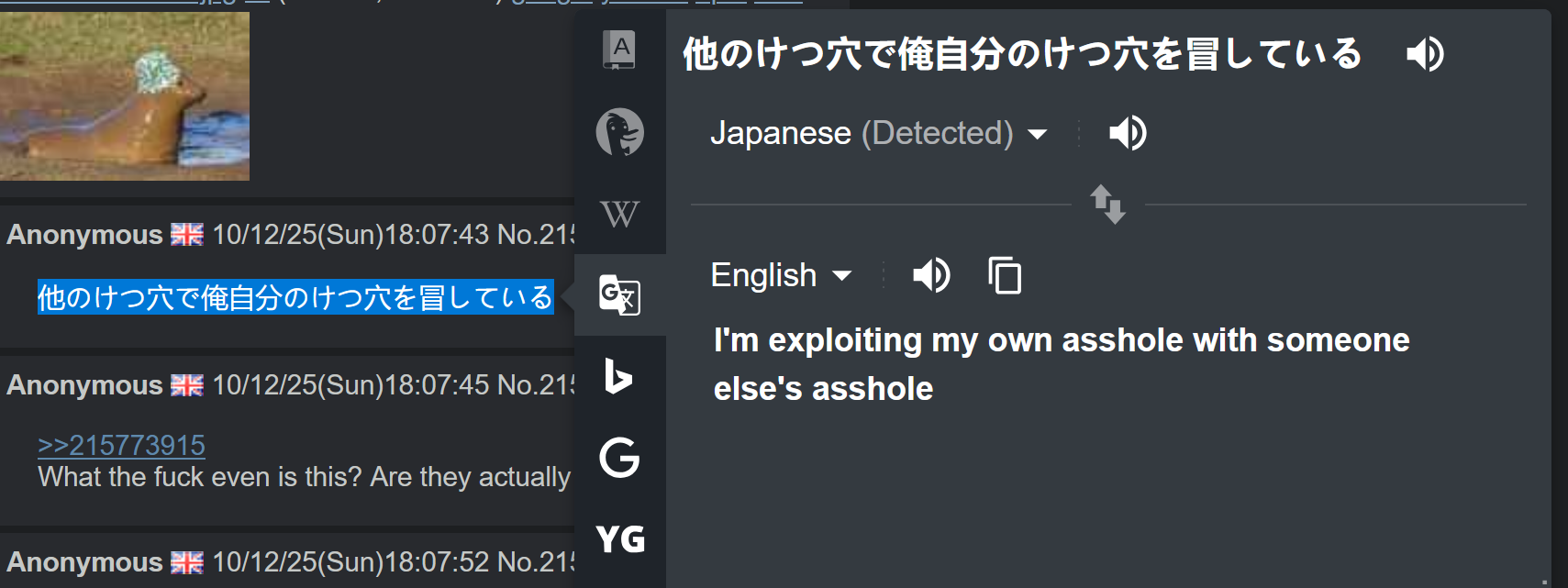The image size is (1568, 588).
Task: Listen to the English translation audio
Action: (931, 275)
